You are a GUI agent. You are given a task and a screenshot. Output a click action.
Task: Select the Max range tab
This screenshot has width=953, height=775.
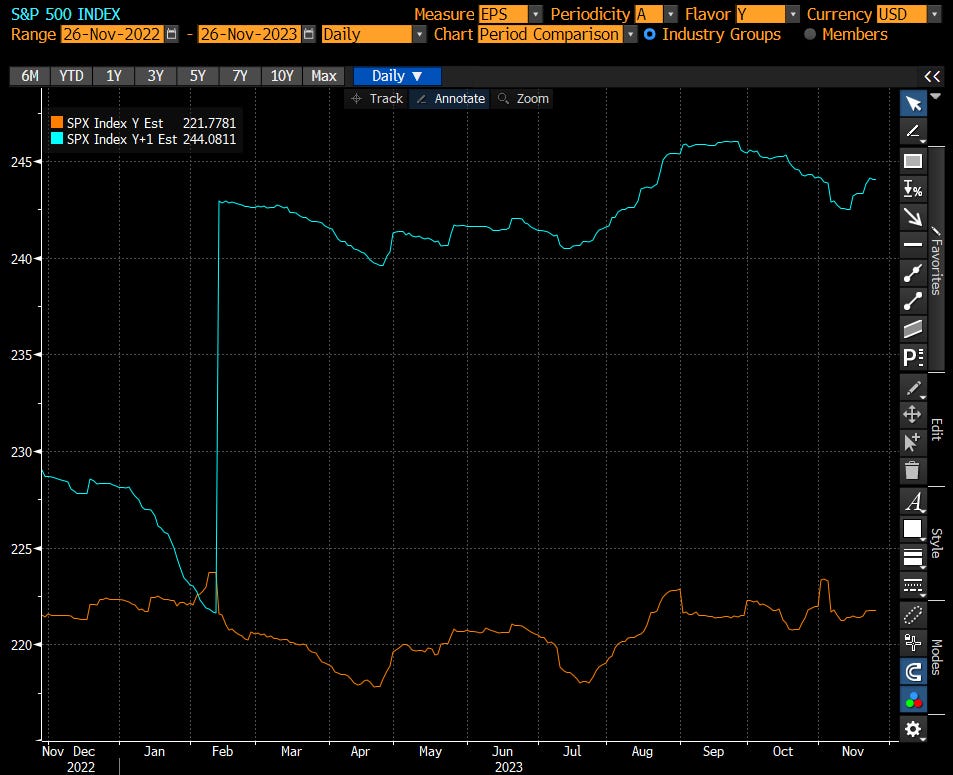click(323, 76)
